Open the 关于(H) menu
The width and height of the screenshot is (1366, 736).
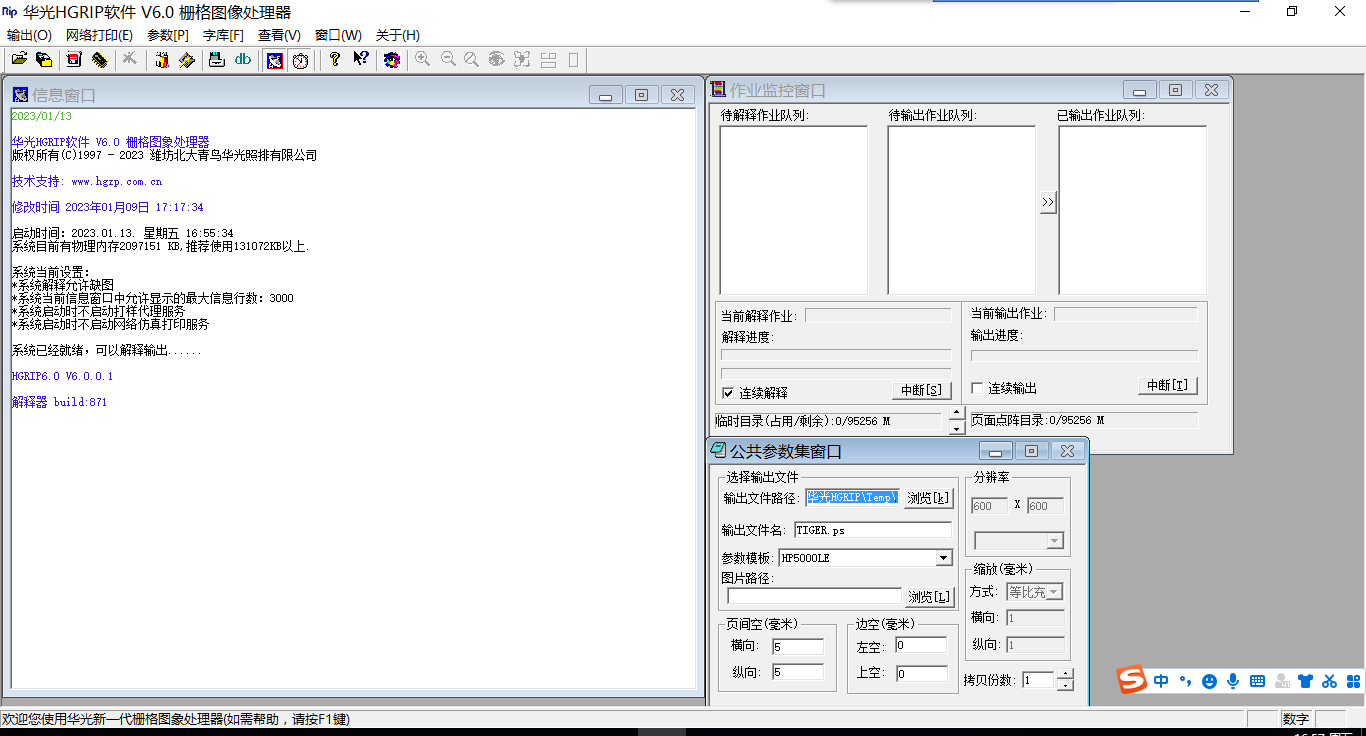398,35
